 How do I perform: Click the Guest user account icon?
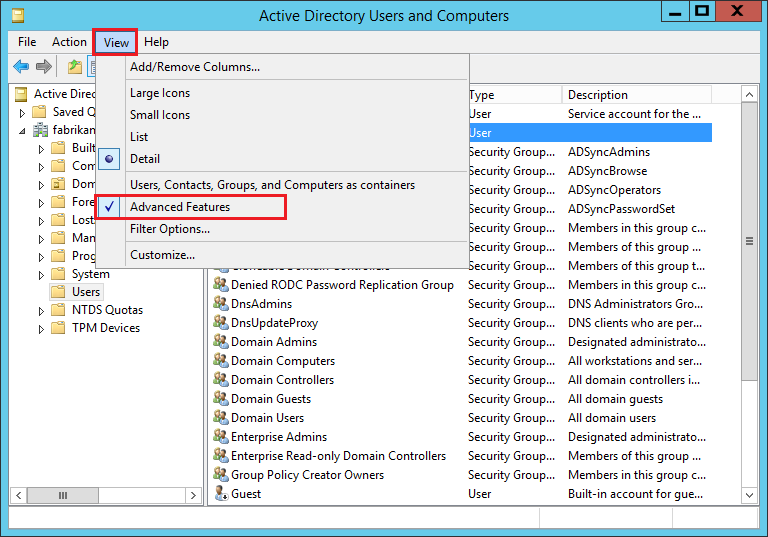(221, 493)
